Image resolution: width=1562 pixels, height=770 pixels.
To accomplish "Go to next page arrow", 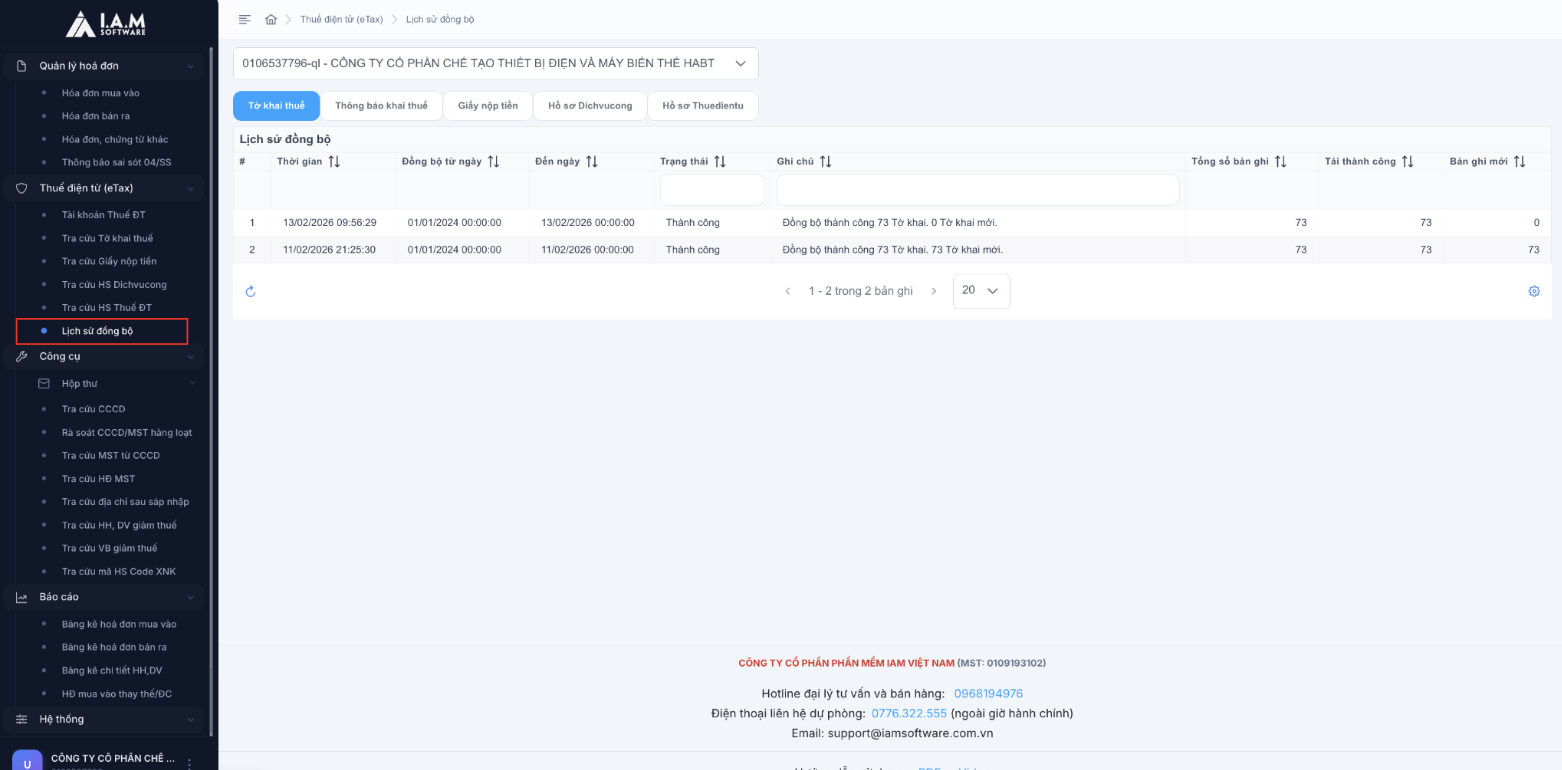I will pyautogui.click(x=934, y=291).
